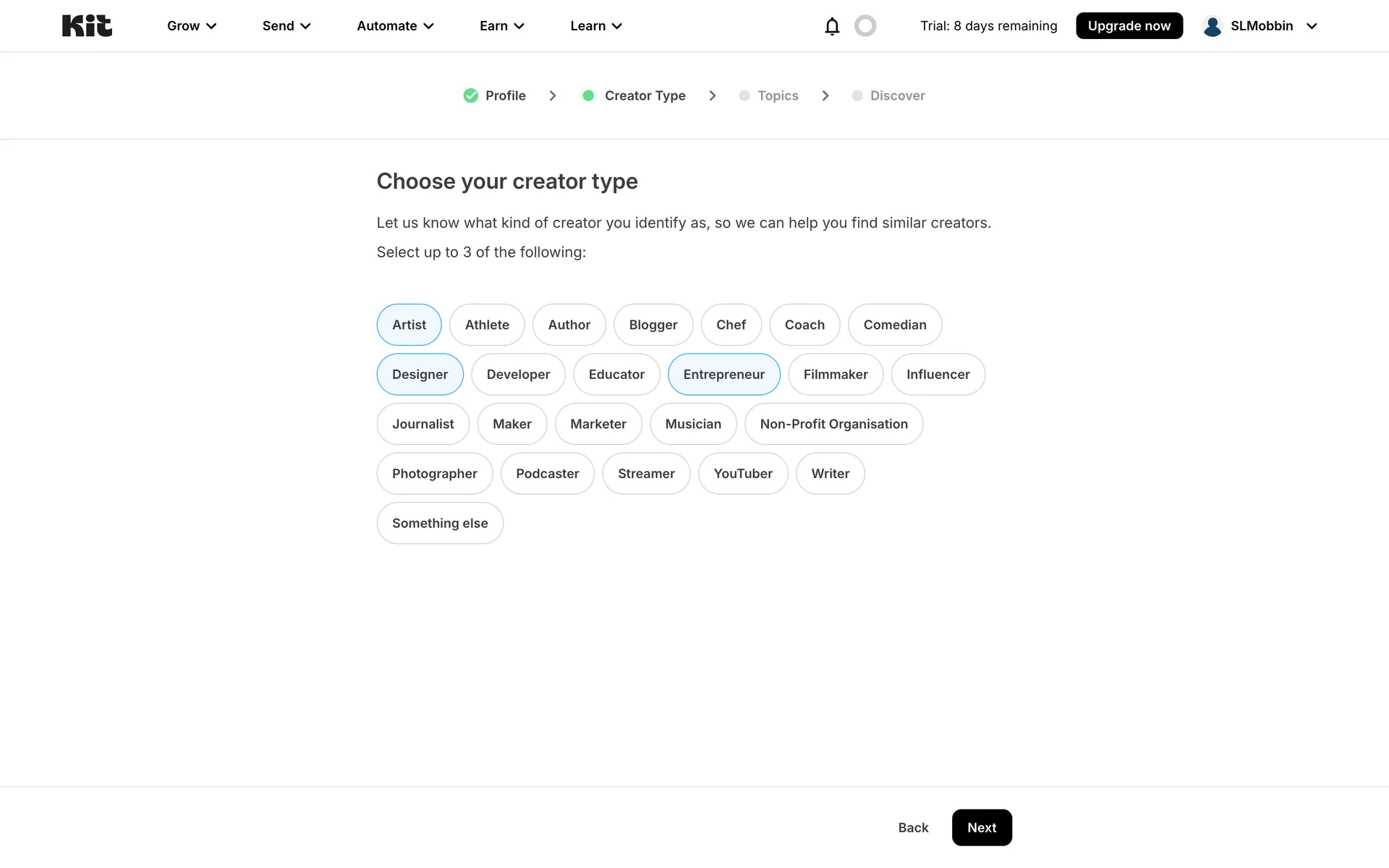This screenshot has width=1389, height=868.
Task: Click the Upgrade now button
Action: pos(1129,26)
